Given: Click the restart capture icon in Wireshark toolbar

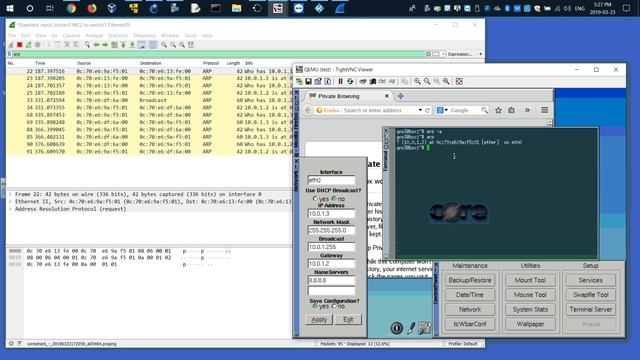Looking at the screenshot, I should pyautogui.click(x=28, y=45).
